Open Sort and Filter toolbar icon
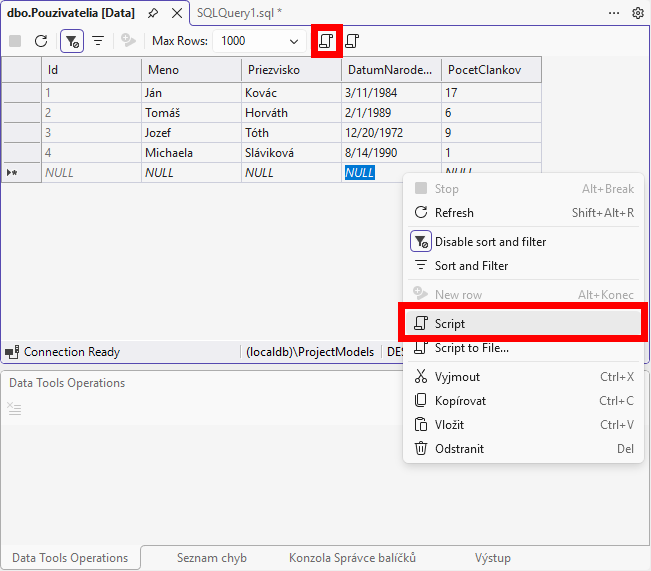The image size is (651, 571). tap(98, 41)
